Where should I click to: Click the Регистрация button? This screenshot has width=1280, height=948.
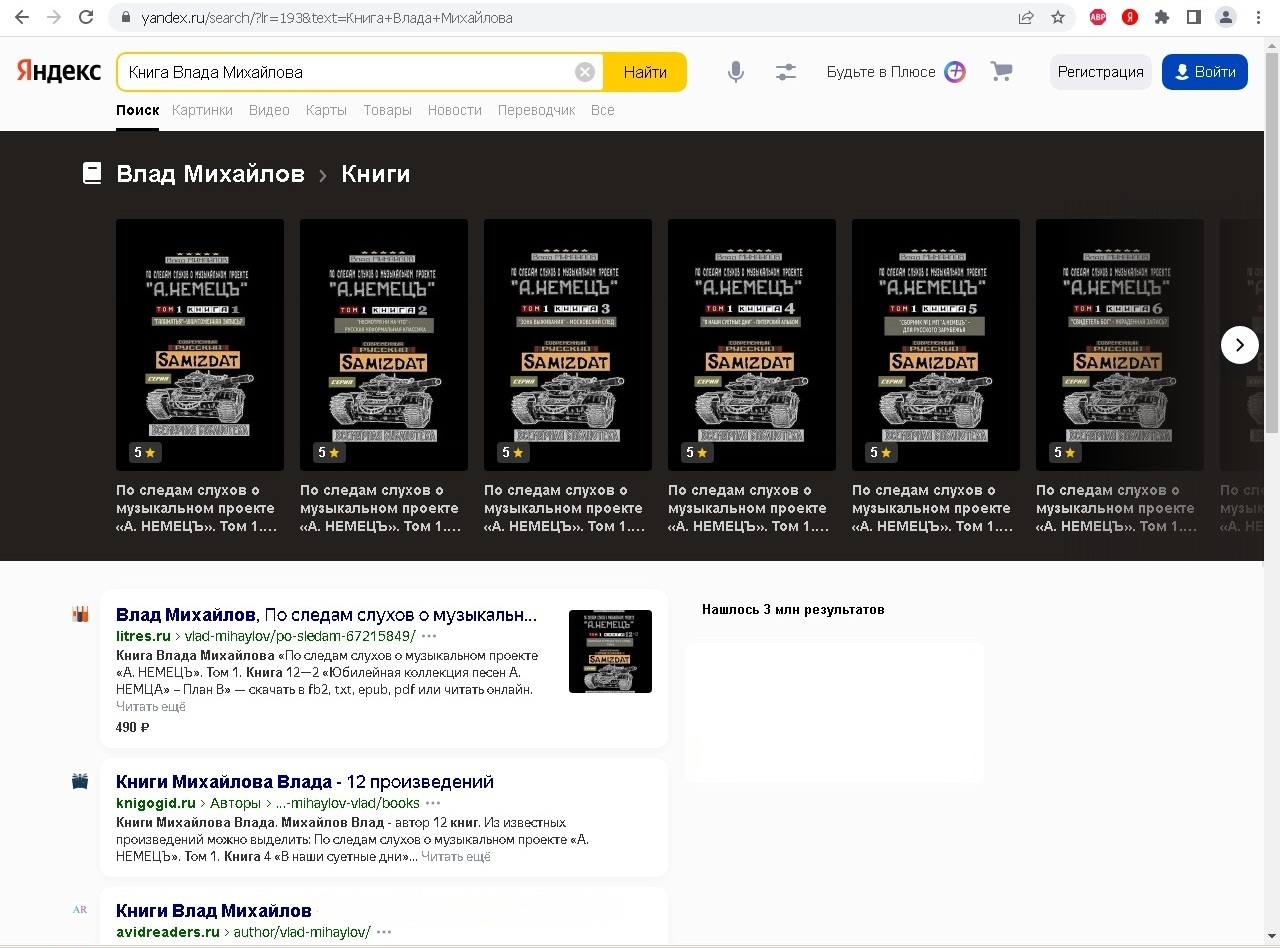click(x=1100, y=72)
